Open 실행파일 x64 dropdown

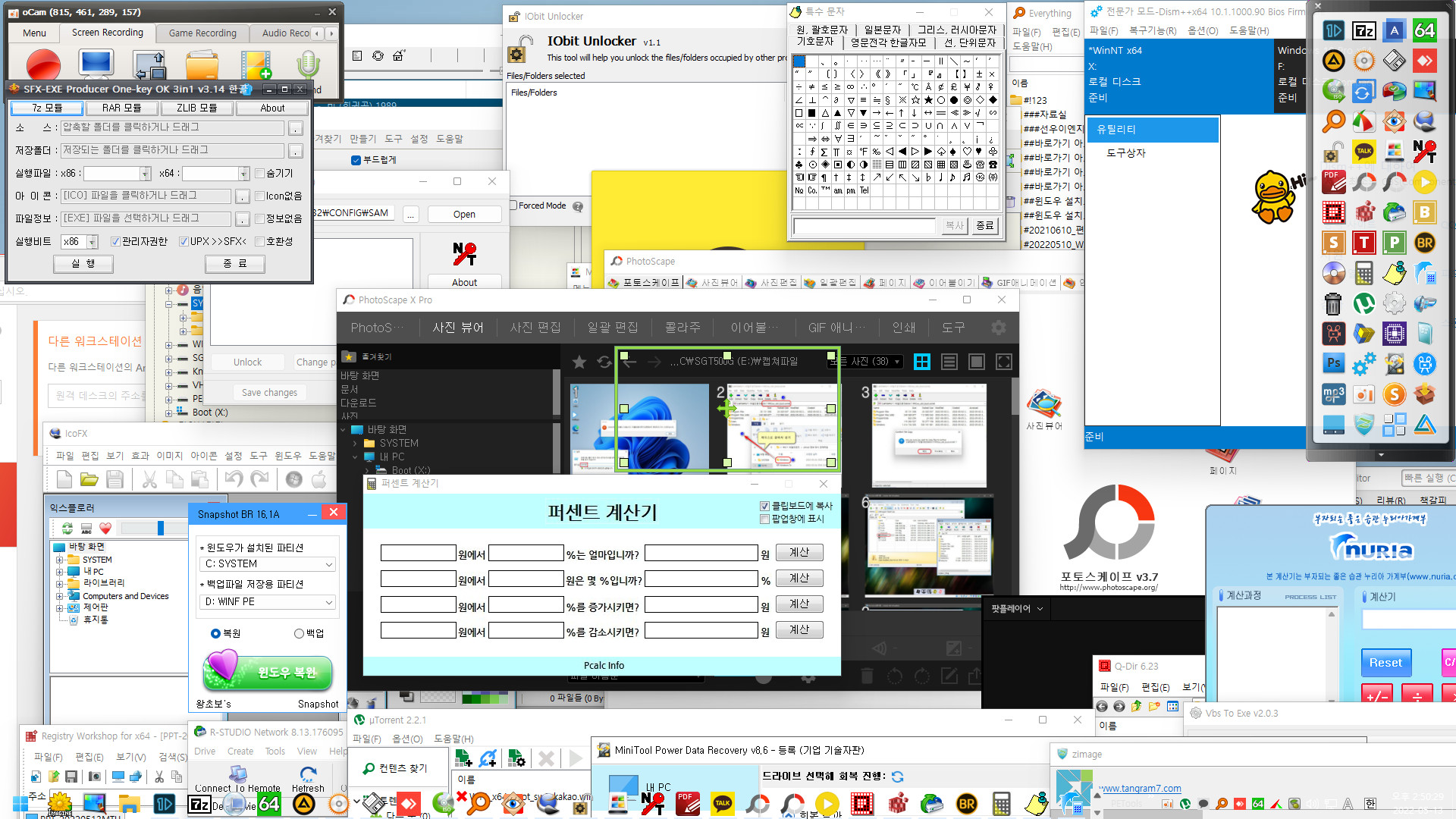(x=243, y=174)
